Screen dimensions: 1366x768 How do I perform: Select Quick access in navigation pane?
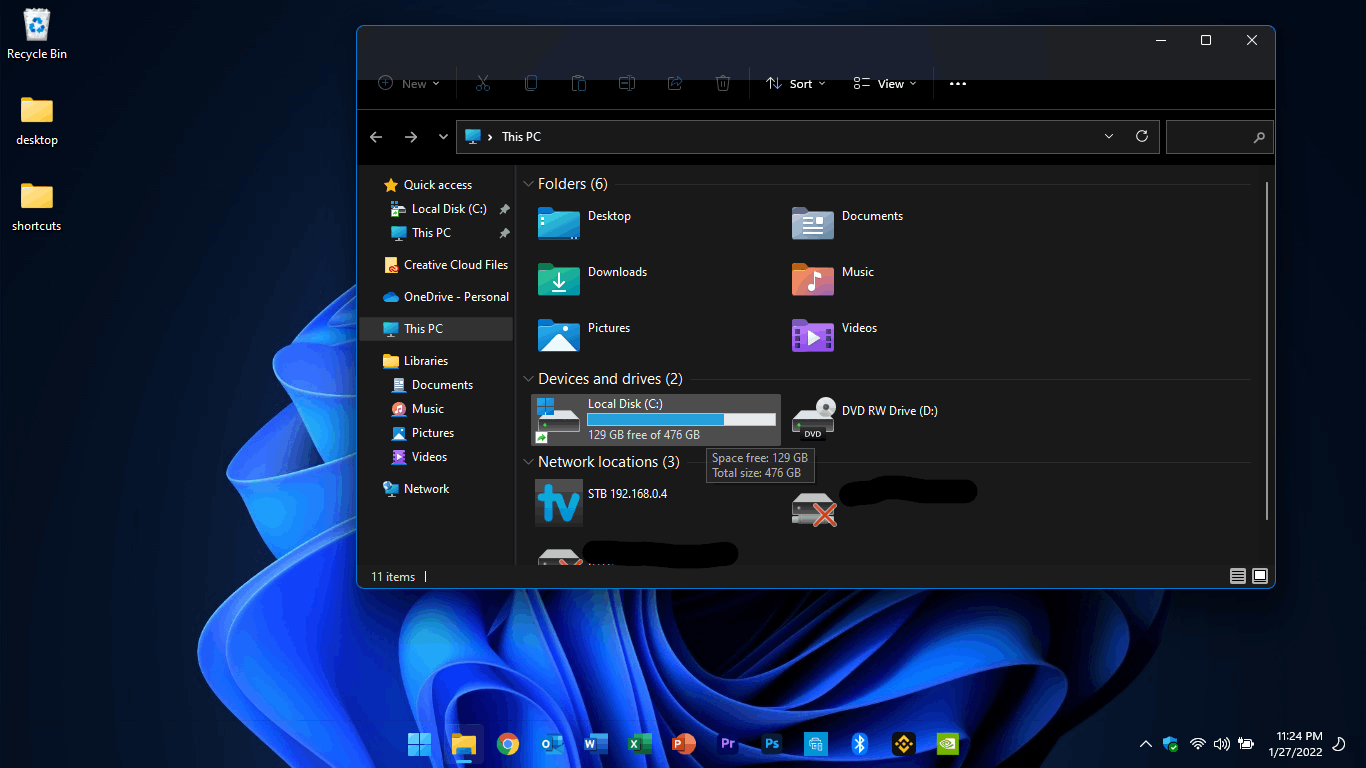point(436,185)
